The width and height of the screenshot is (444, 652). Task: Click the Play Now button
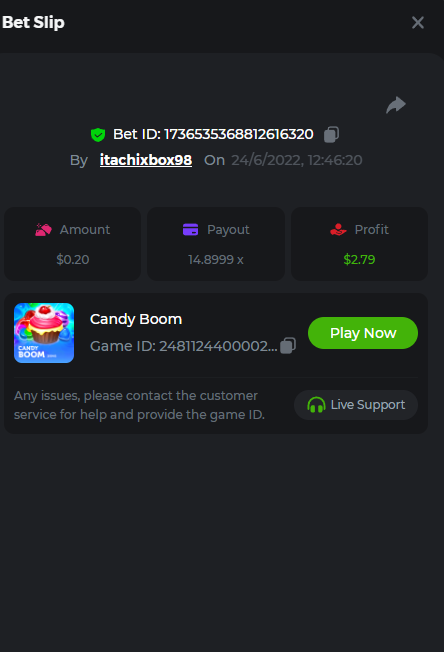tap(363, 333)
